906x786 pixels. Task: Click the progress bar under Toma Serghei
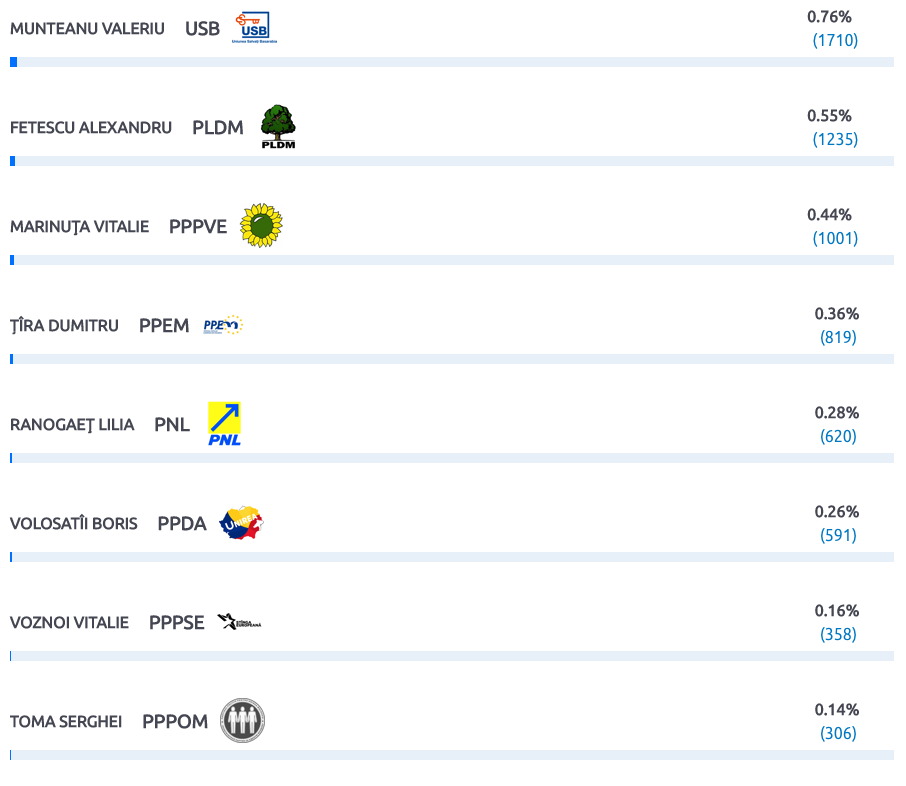(452, 755)
